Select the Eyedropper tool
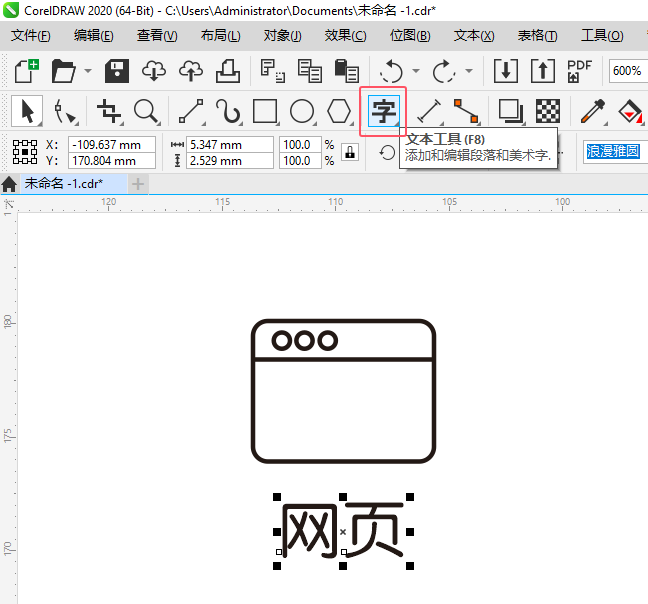The image size is (648, 604). pyautogui.click(x=593, y=111)
